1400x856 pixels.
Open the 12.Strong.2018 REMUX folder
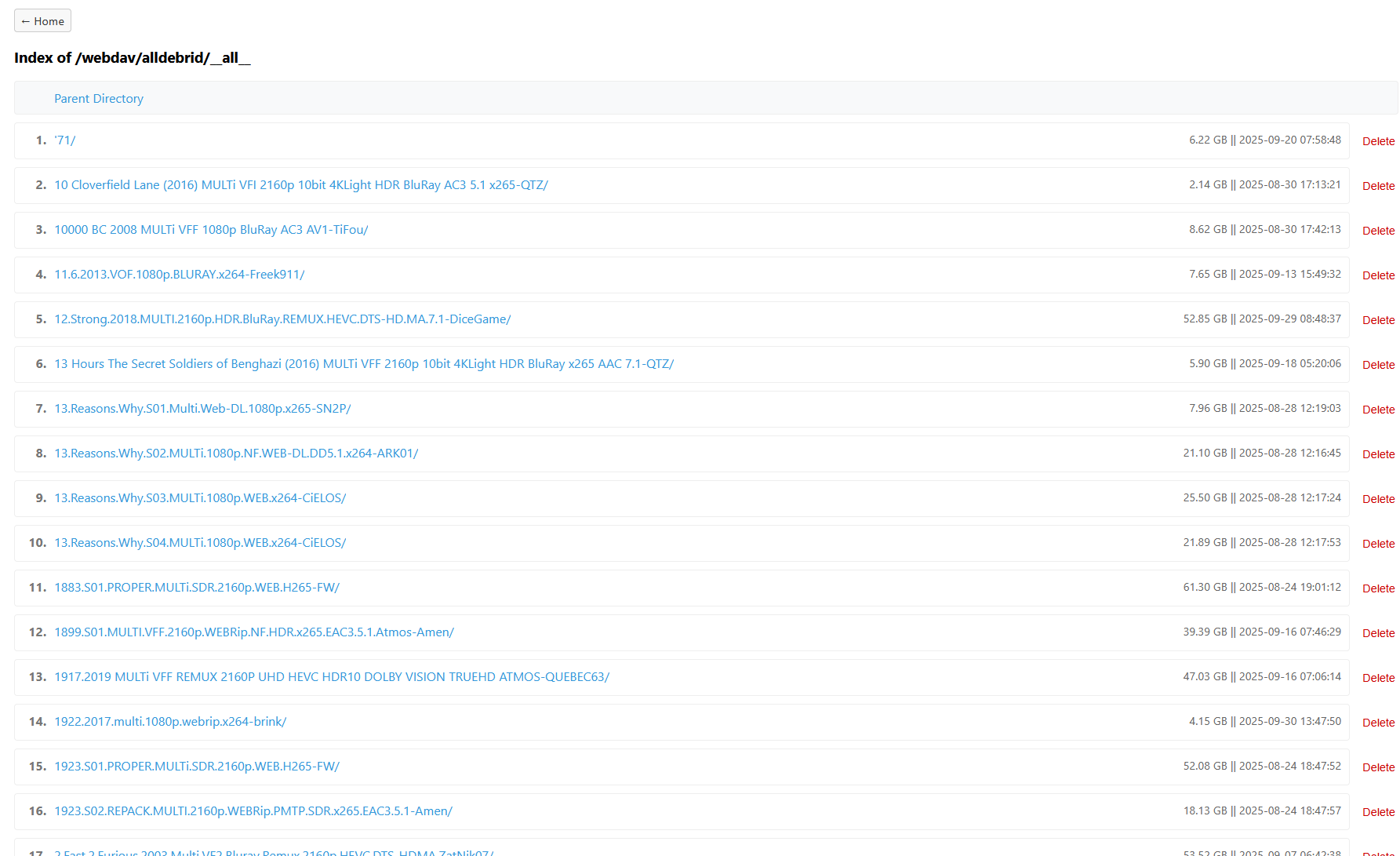(x=282, y=319)
